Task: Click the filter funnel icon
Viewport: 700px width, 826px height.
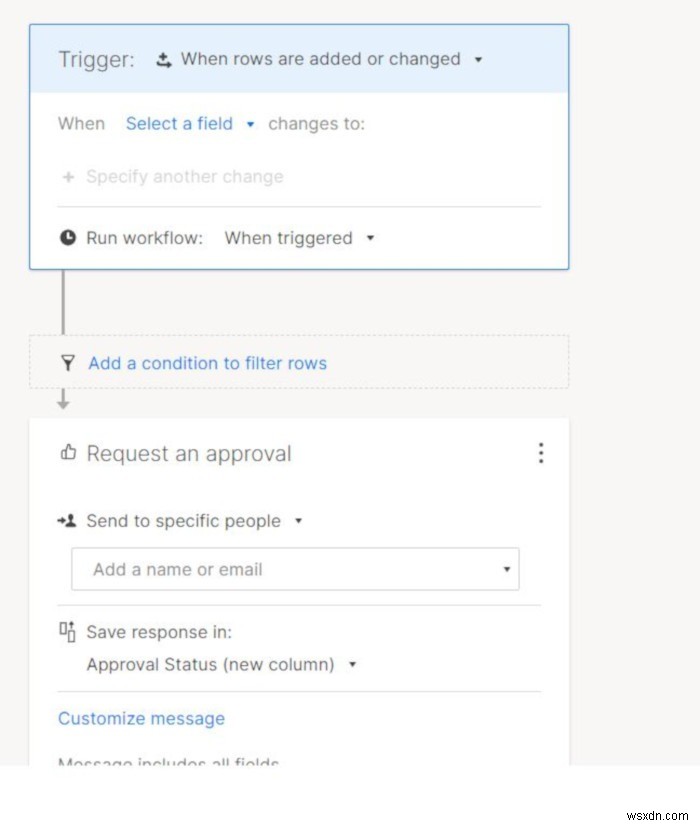Action: [68, 363]
